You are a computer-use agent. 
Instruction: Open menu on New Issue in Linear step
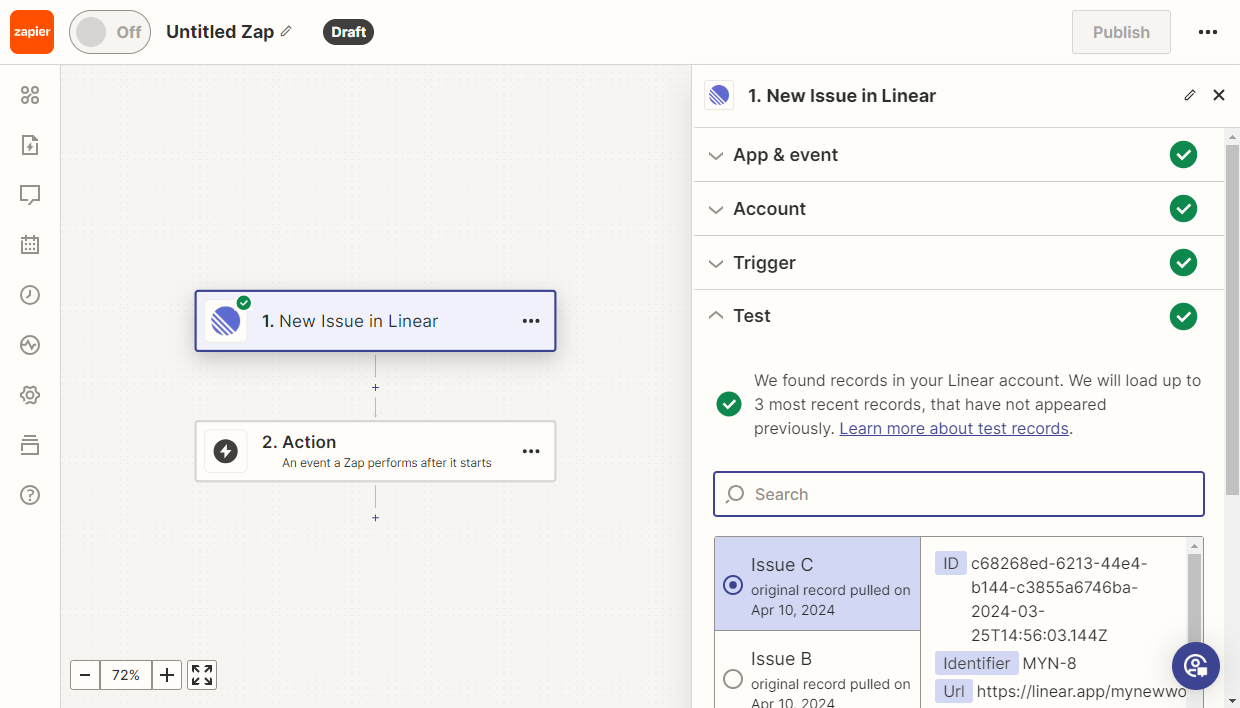pos(531,321)
